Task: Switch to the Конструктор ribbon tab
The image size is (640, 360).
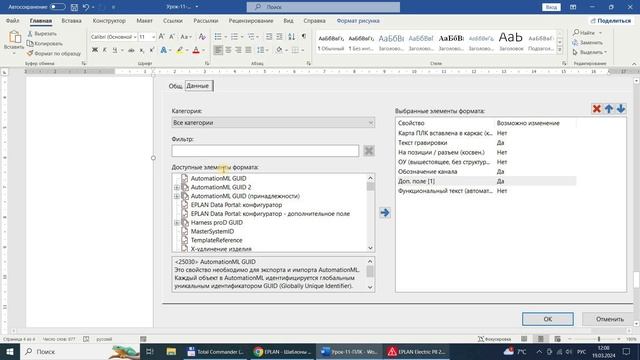Action: (109, 21)
